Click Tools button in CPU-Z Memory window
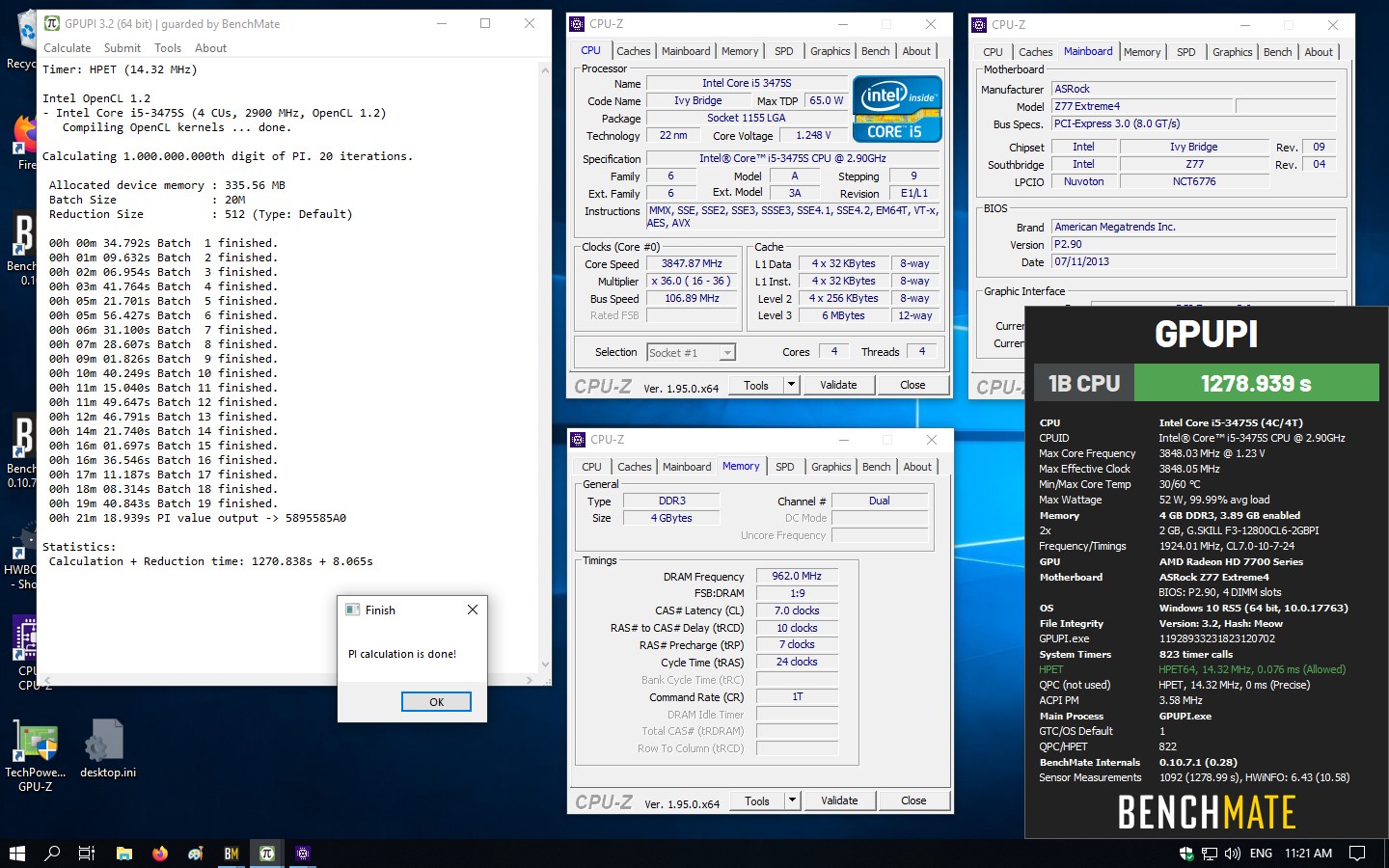This screenshot has height=868, width=1389. pos(757,800)
